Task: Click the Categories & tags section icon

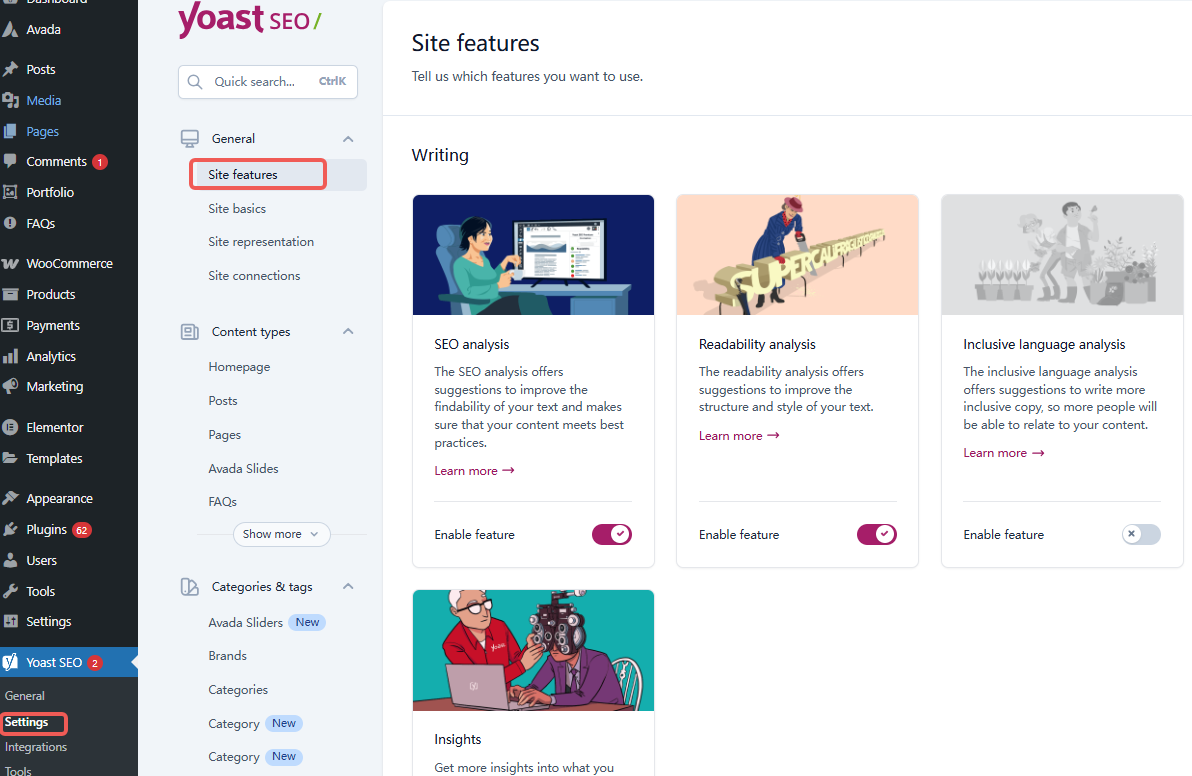Action: point(190,586)
